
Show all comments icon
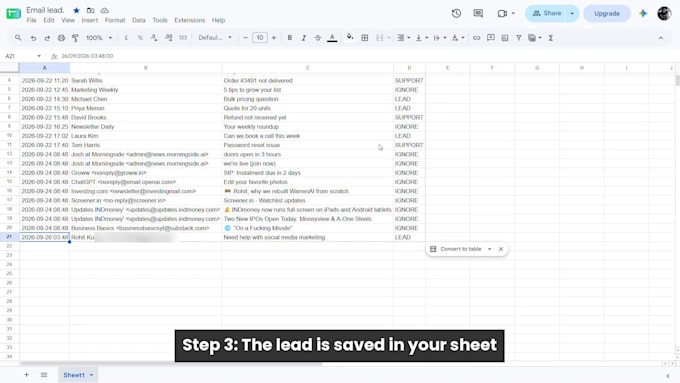(478, 13)
